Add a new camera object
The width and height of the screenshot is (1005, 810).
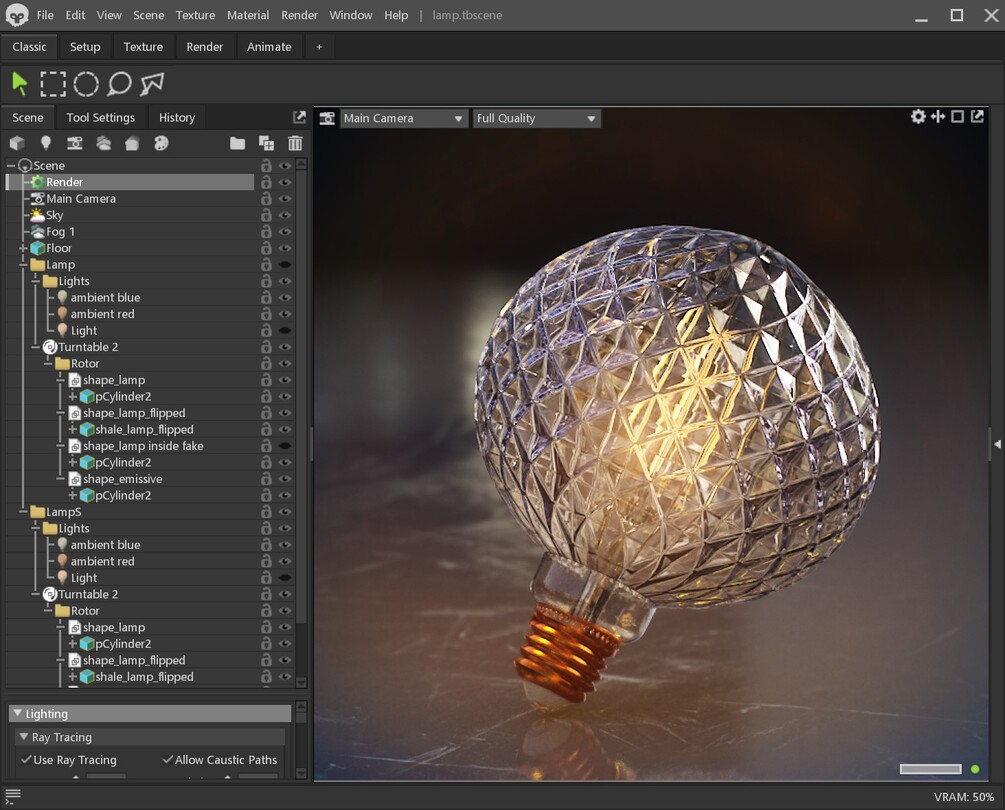74,143
